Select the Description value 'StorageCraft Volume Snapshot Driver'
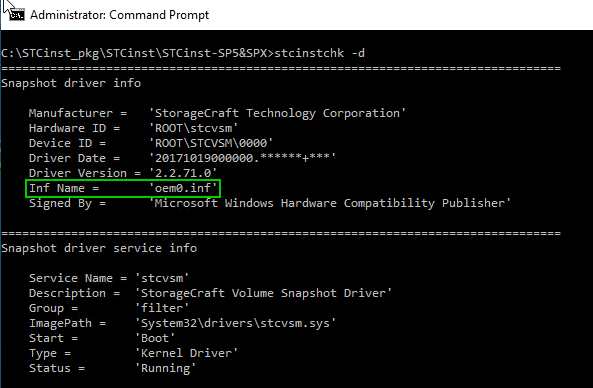Screen dimensions: 593x388 point(264,293)
